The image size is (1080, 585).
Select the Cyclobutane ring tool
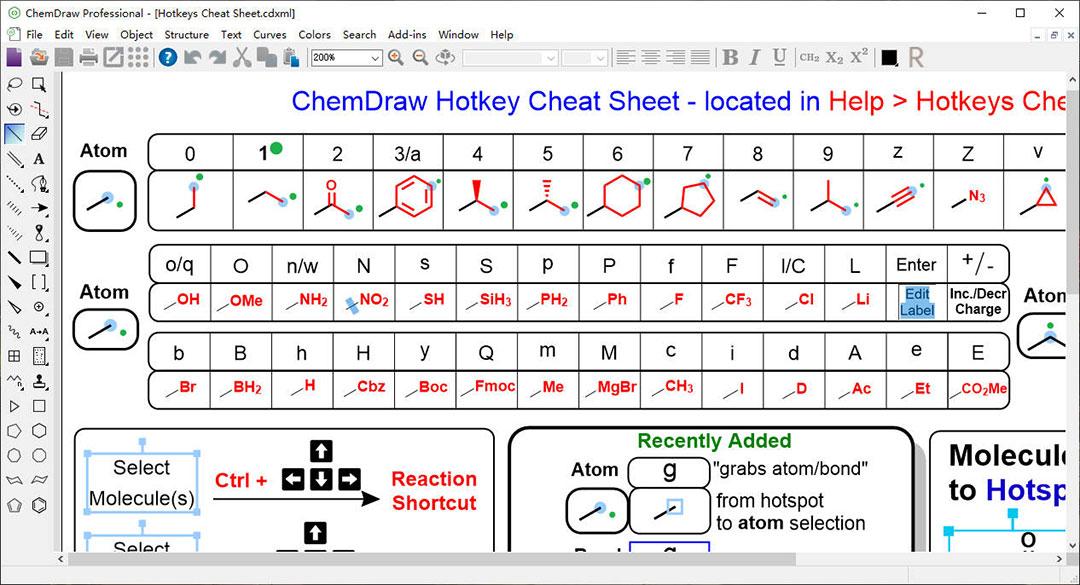pos(39,407)
